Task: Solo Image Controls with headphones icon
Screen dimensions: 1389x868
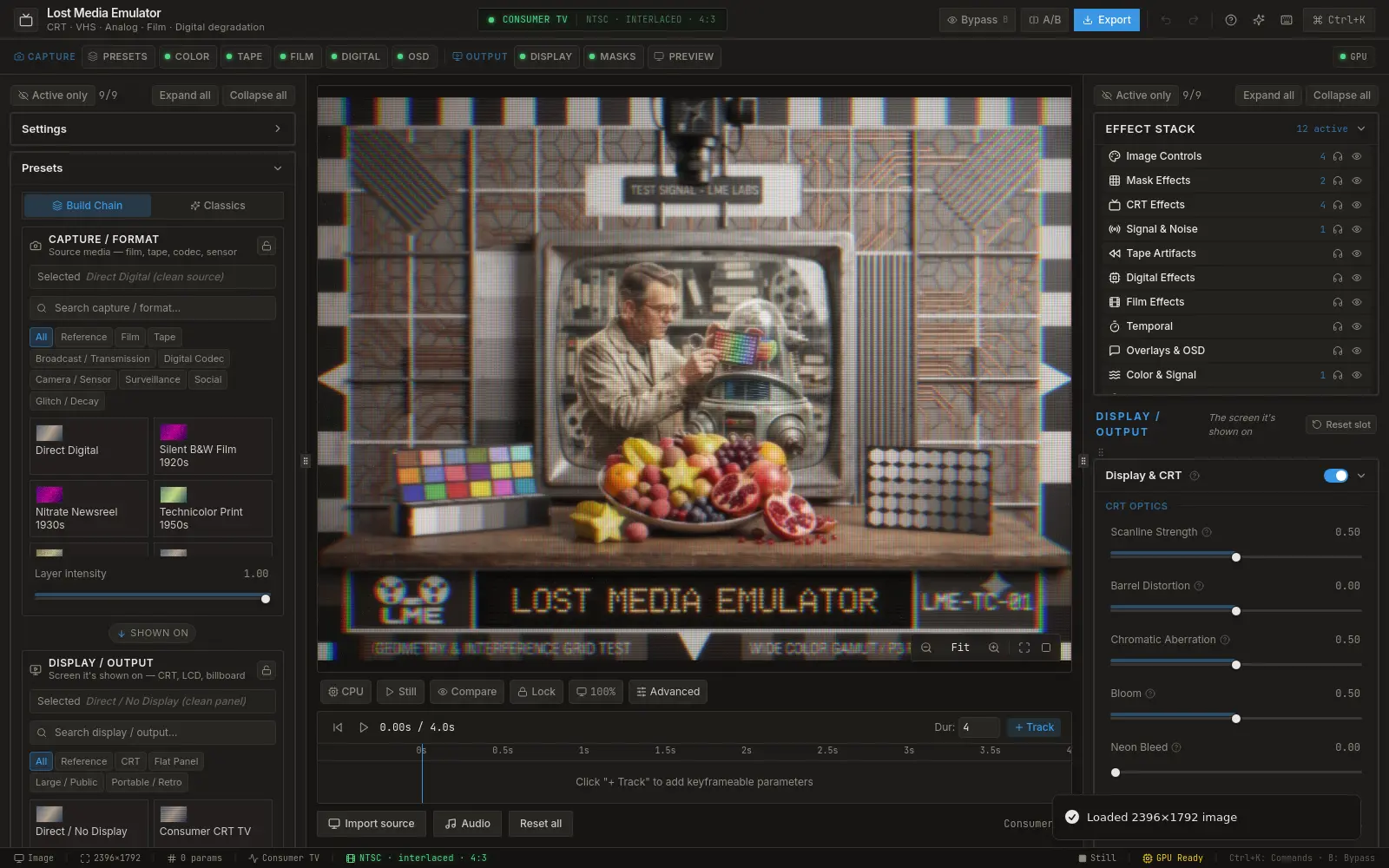Action: coord(1338,156)
